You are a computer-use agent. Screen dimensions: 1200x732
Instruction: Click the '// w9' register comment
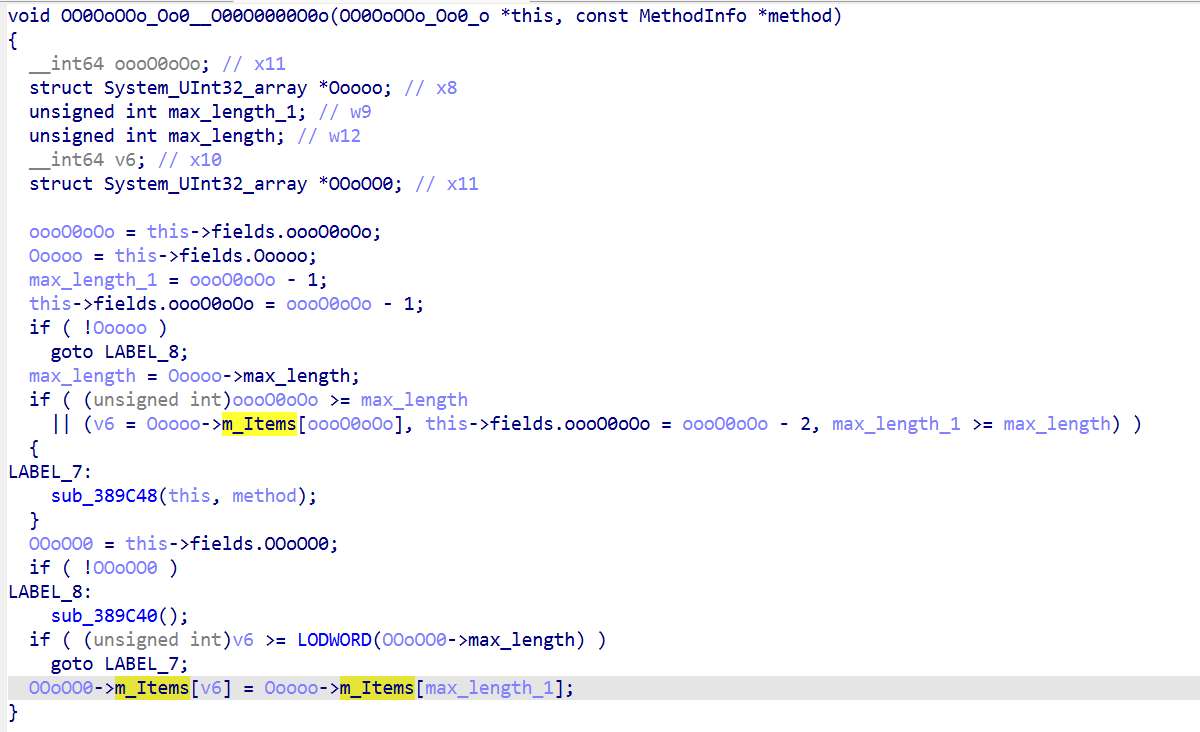point(345,112)
